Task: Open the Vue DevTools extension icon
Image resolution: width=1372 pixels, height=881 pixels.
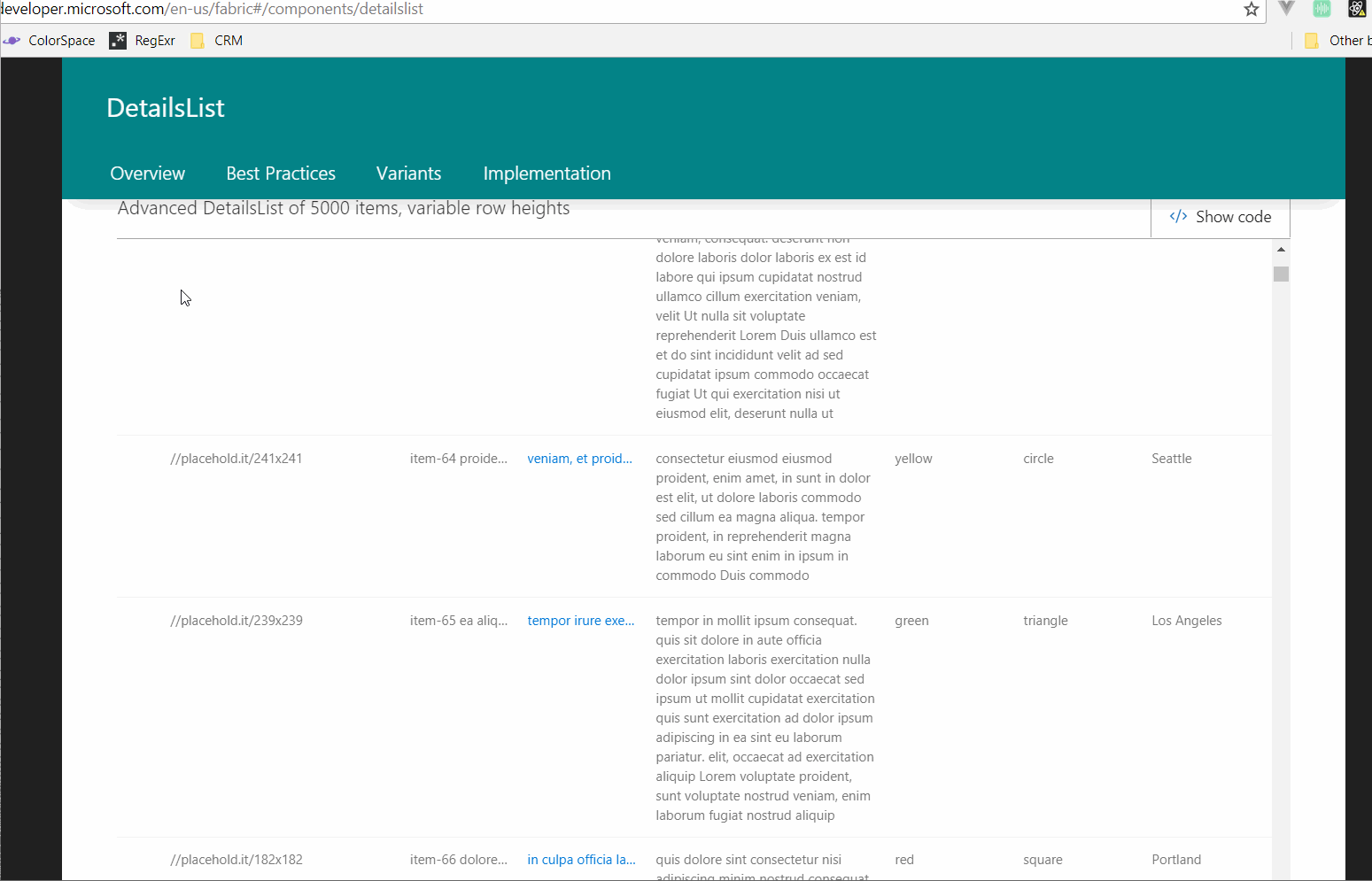Action: pos(1286,9)
